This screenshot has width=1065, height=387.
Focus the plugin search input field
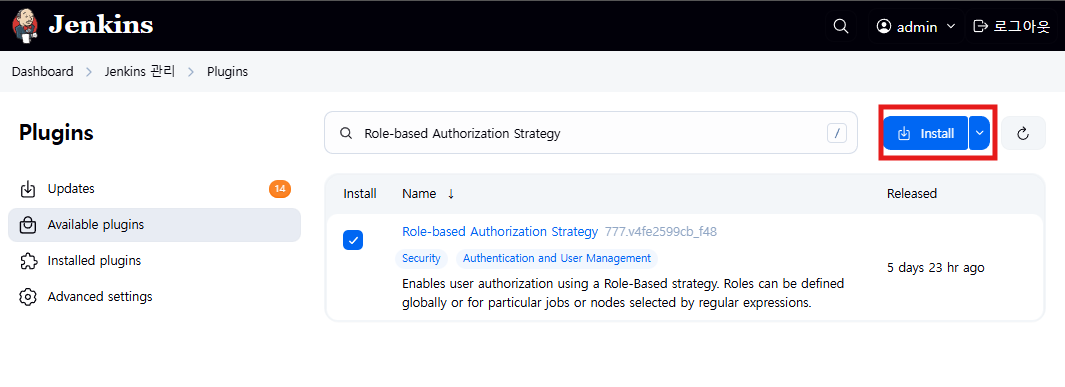pos(591,134)
